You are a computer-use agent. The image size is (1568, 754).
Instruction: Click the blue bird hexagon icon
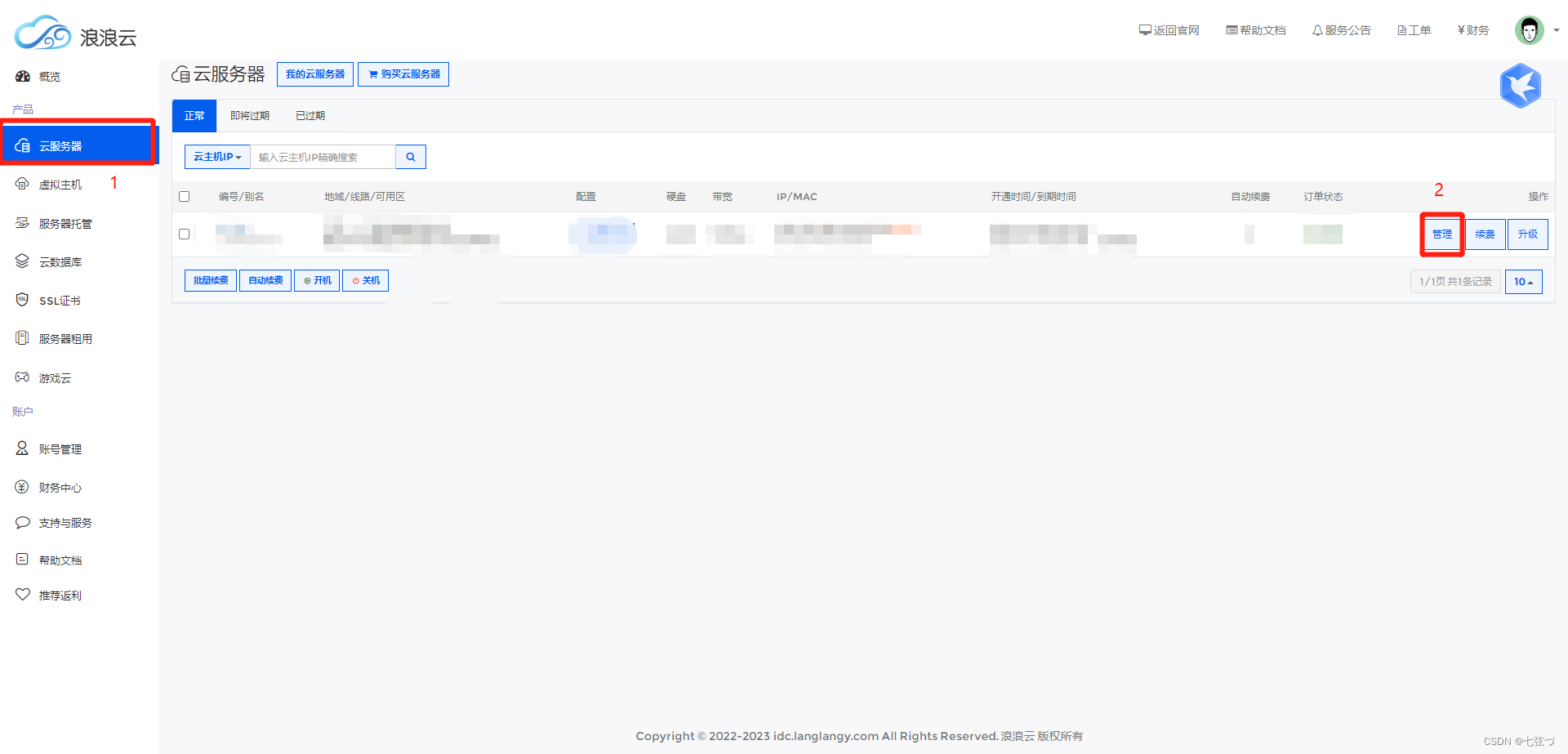pos(1520,86)
